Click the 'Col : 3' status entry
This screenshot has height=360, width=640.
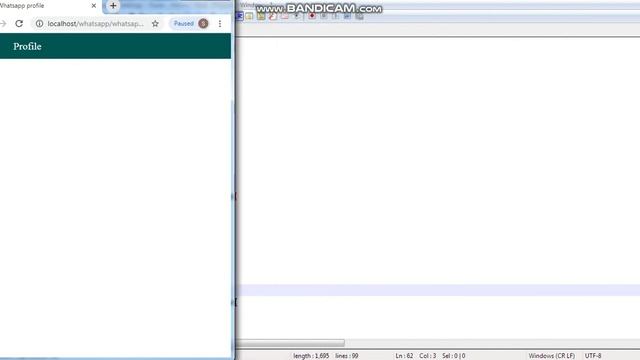click(x=427, y=356)
